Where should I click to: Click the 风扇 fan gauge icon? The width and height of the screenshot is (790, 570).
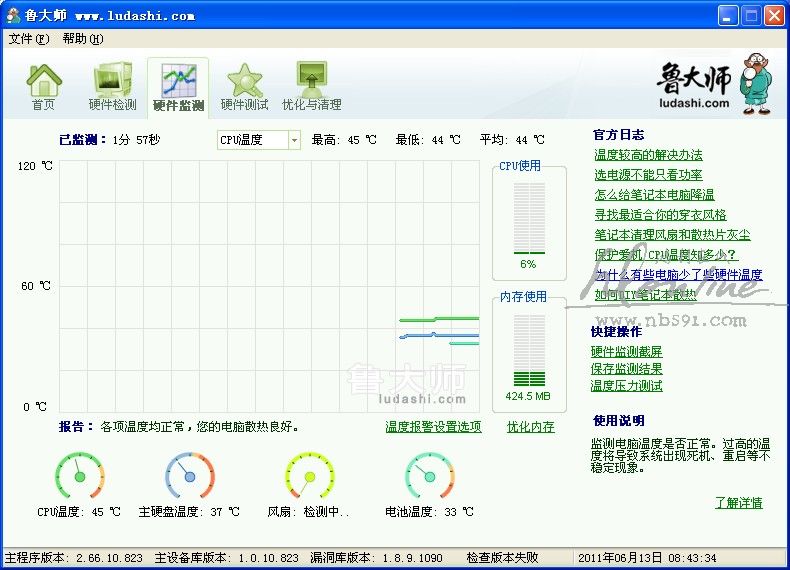309,476
